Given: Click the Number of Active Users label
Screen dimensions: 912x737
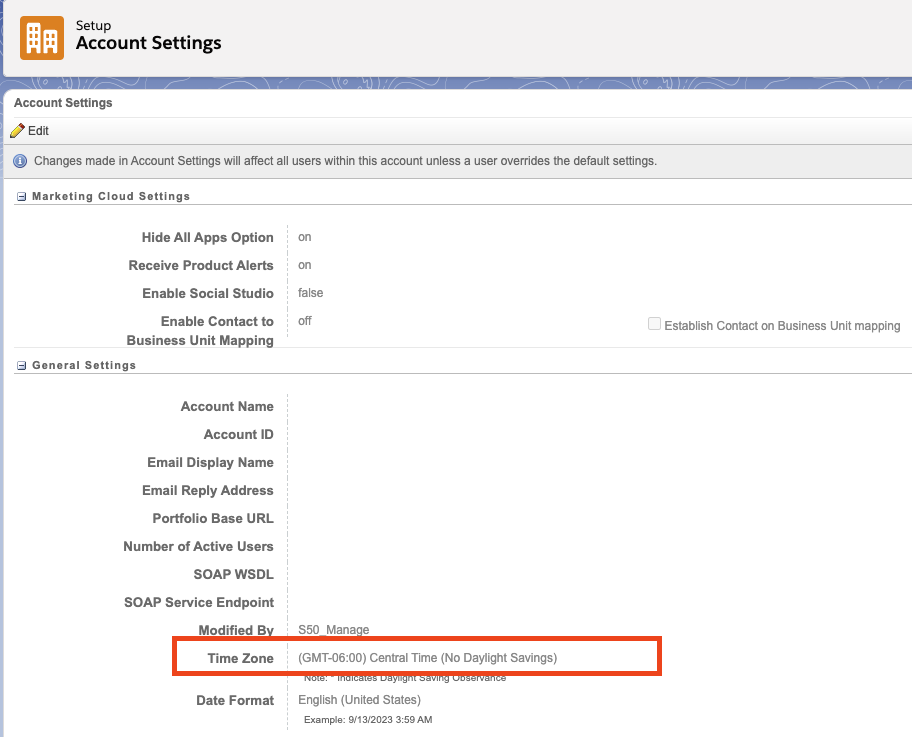Looking at the screenshot, I should pyautogui.click(x=198, y=546).
